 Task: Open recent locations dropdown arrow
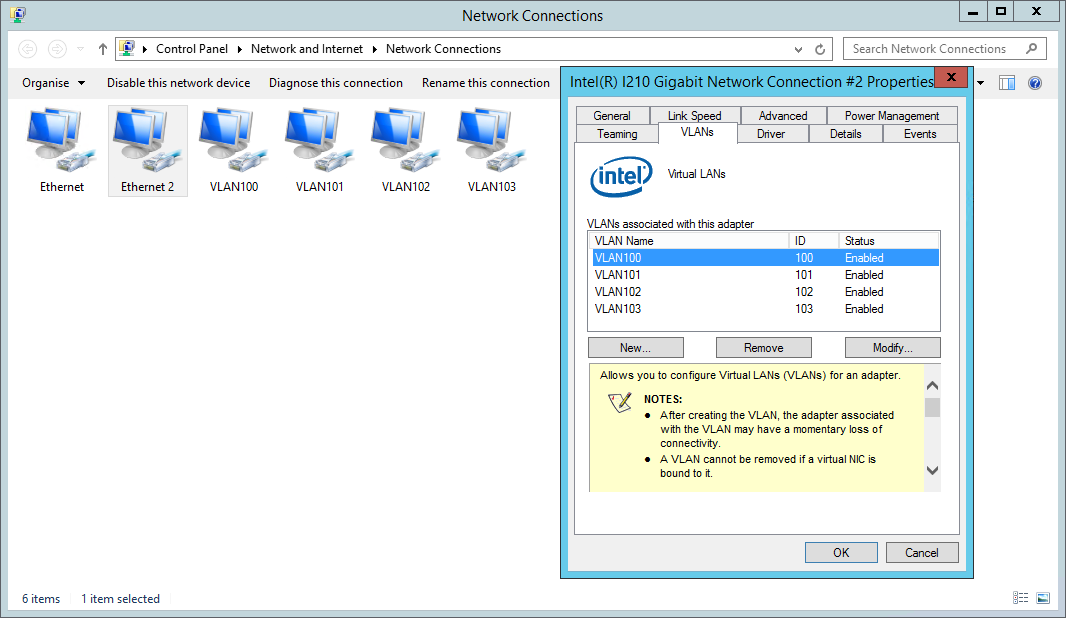(80, 49)
